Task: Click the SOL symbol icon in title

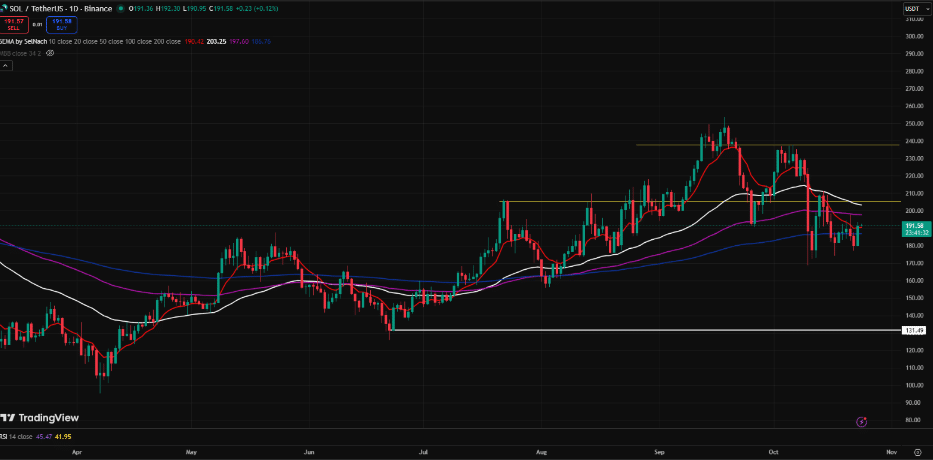Action: pos(5,9)
